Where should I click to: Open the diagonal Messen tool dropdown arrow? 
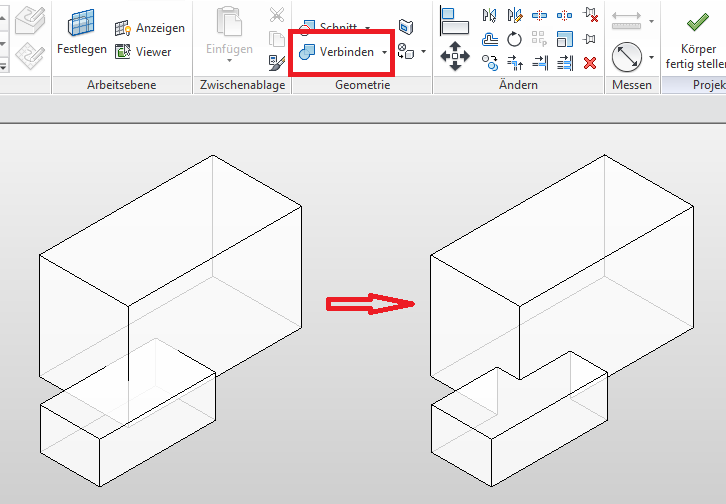click(651, 57)
